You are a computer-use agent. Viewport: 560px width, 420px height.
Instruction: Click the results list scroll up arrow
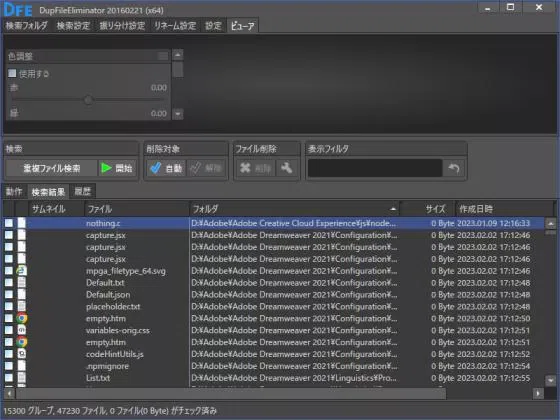pyautogui.click(x=551, y=224)
